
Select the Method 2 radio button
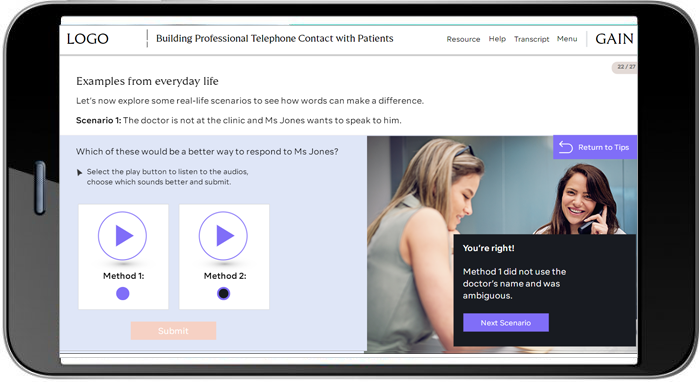[224, 293]
